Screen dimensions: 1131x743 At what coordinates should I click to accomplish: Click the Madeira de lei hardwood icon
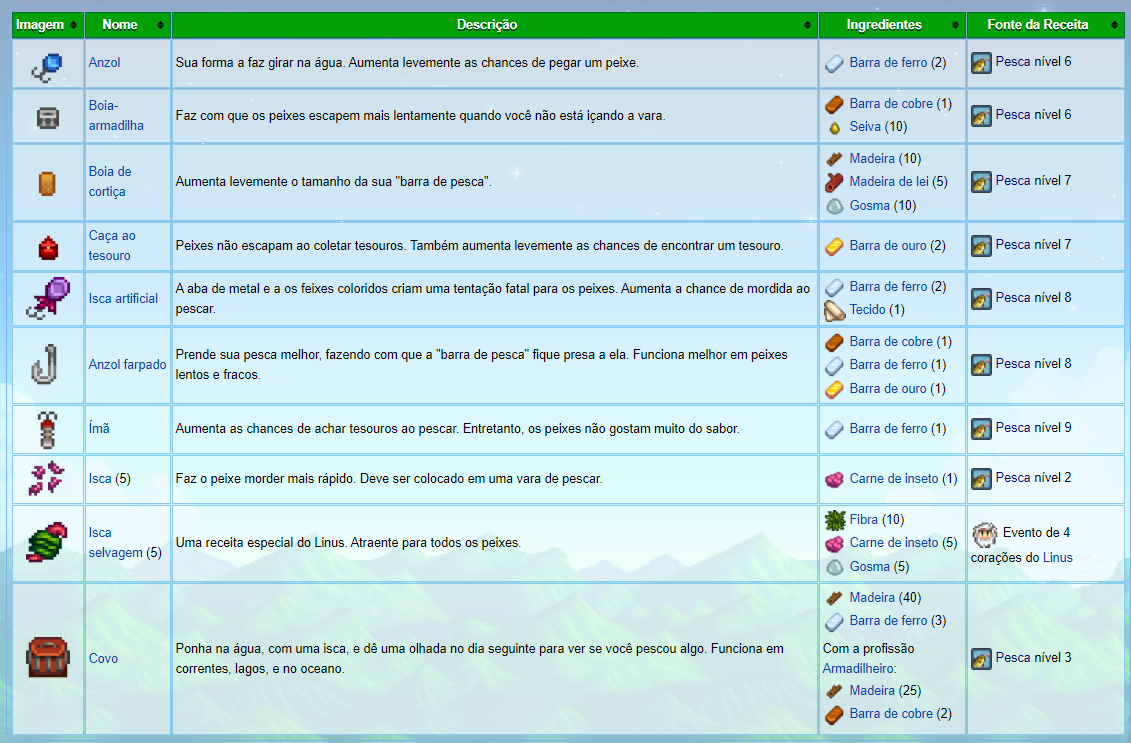click(835, 183)
